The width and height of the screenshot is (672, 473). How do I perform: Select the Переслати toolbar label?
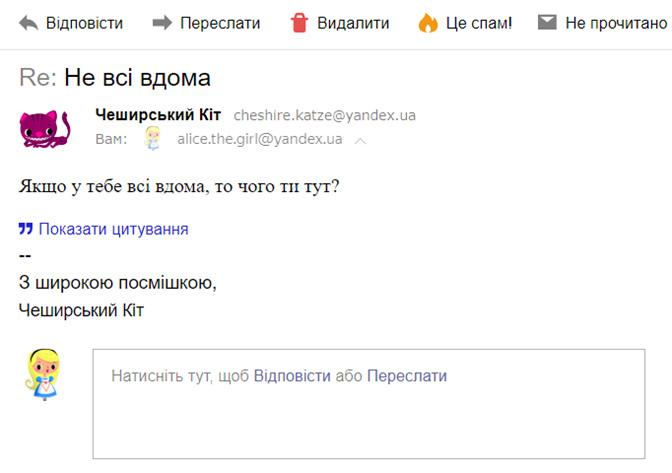220,23
